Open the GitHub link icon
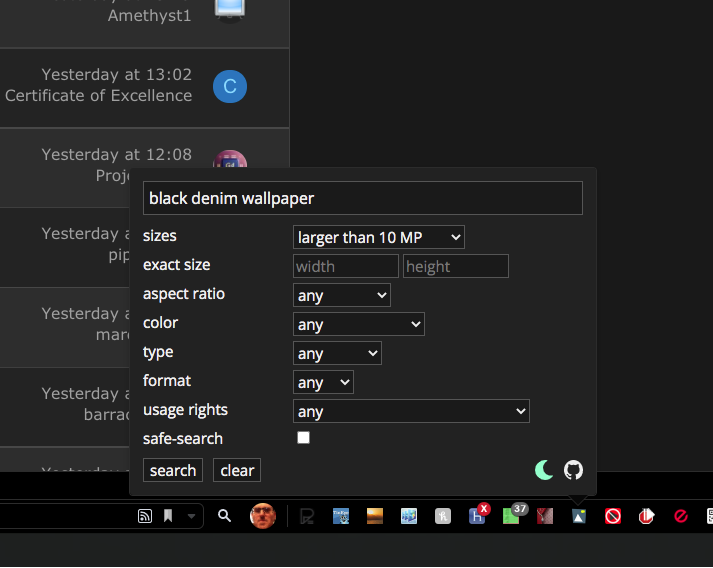Image resolution: width=713 pixels, height=568 pixels. tap(573, 470)
